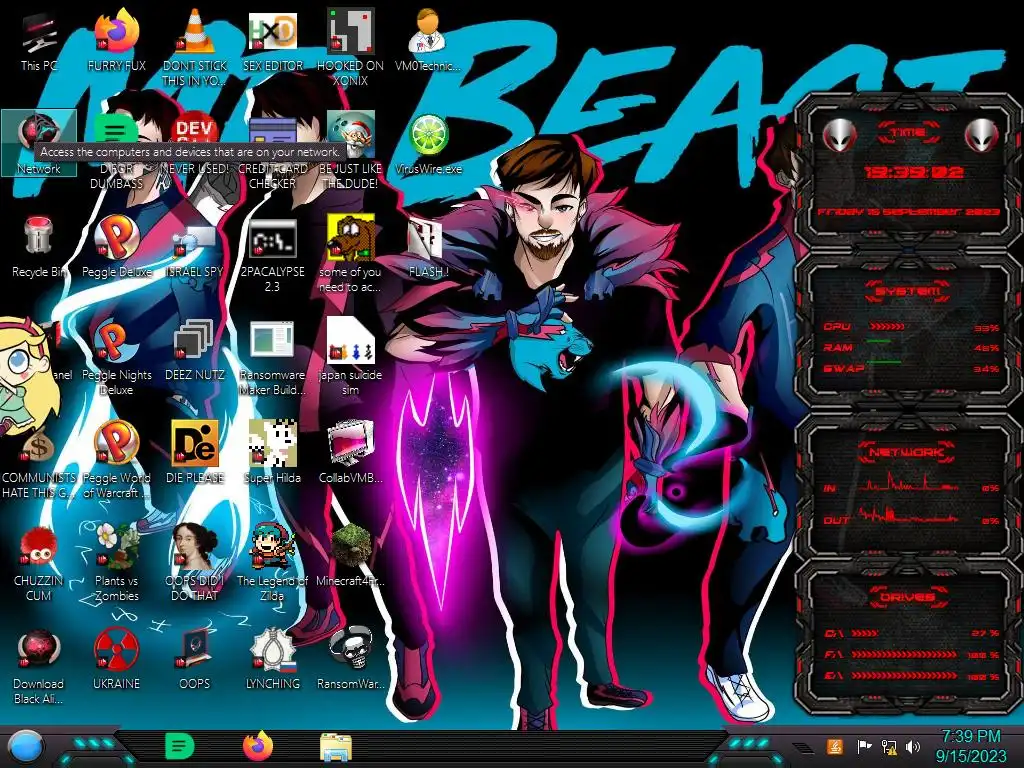Click the right alien head in widget
Image resolution: width=1024 pixels, height=768 pixels.
coord(981,135)
